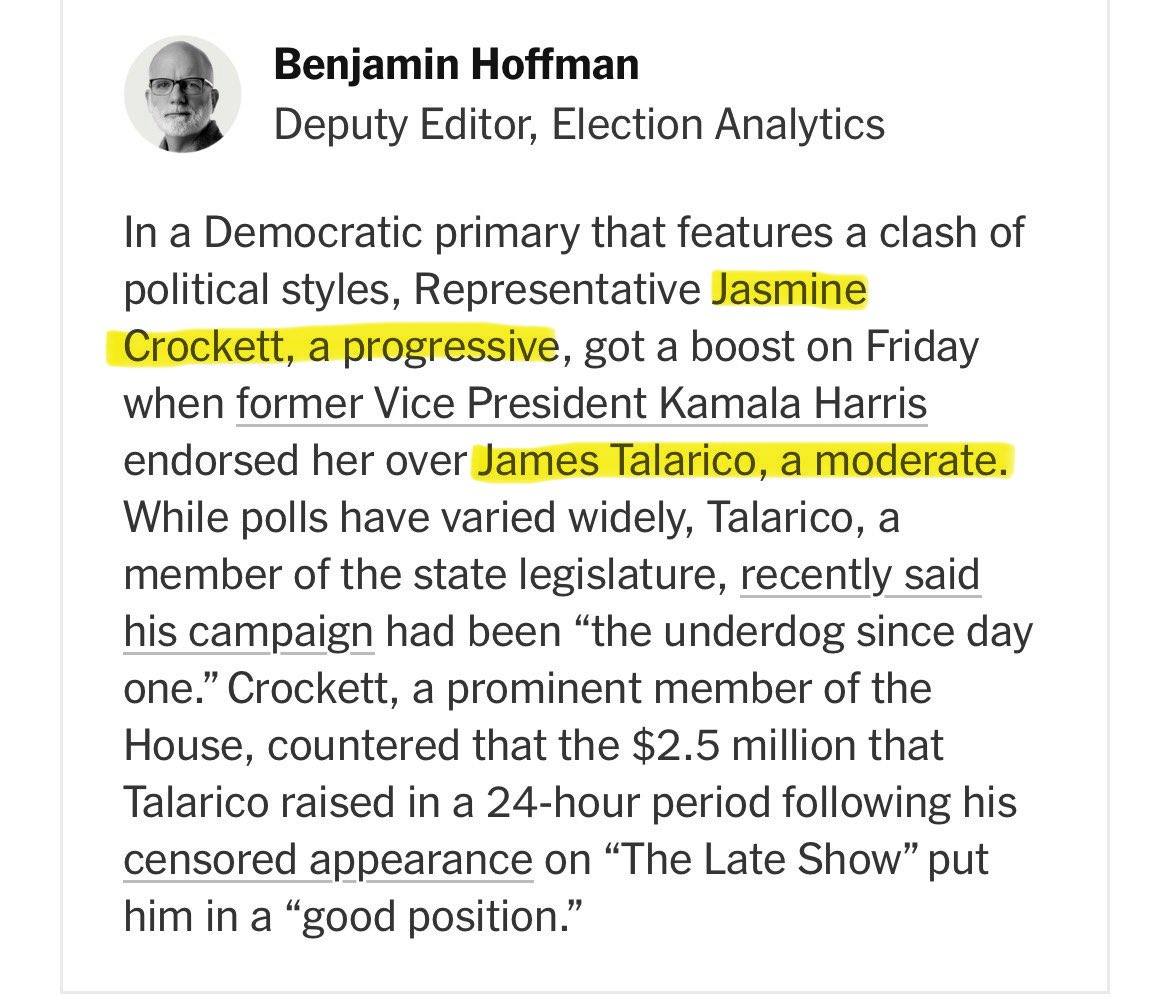
Task: Follow the "recently said" underlined link
Action: (859, 576)
